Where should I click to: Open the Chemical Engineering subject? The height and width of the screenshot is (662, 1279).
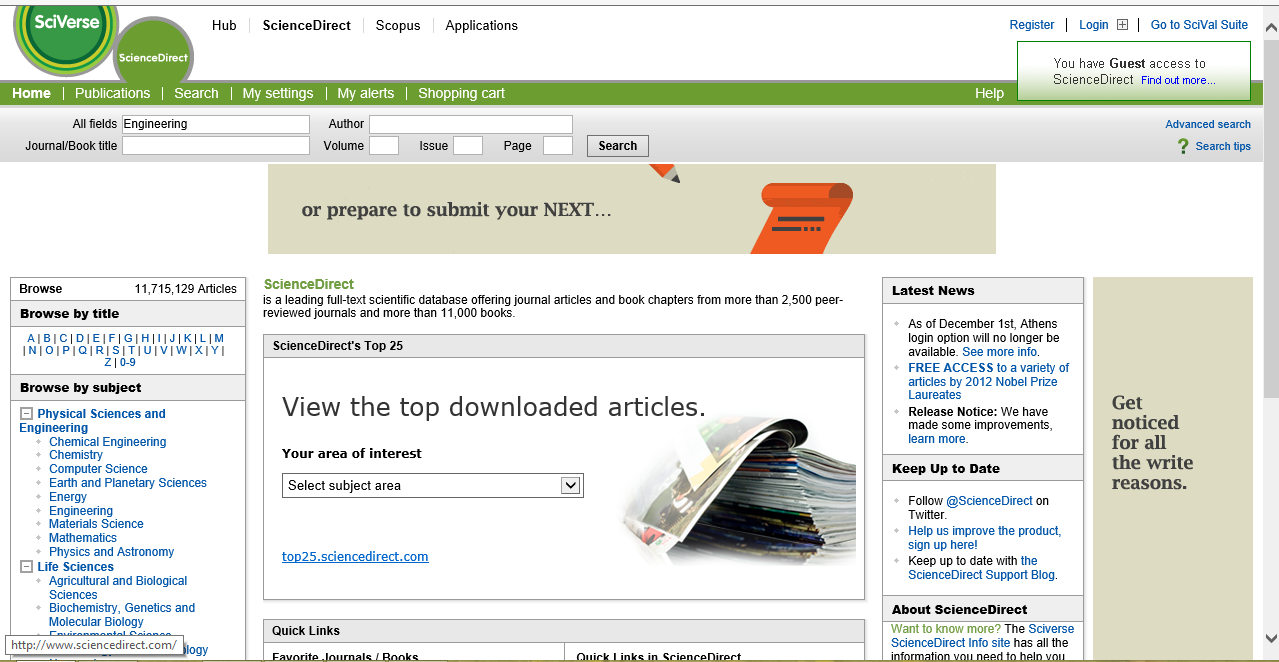click(108, 441)
